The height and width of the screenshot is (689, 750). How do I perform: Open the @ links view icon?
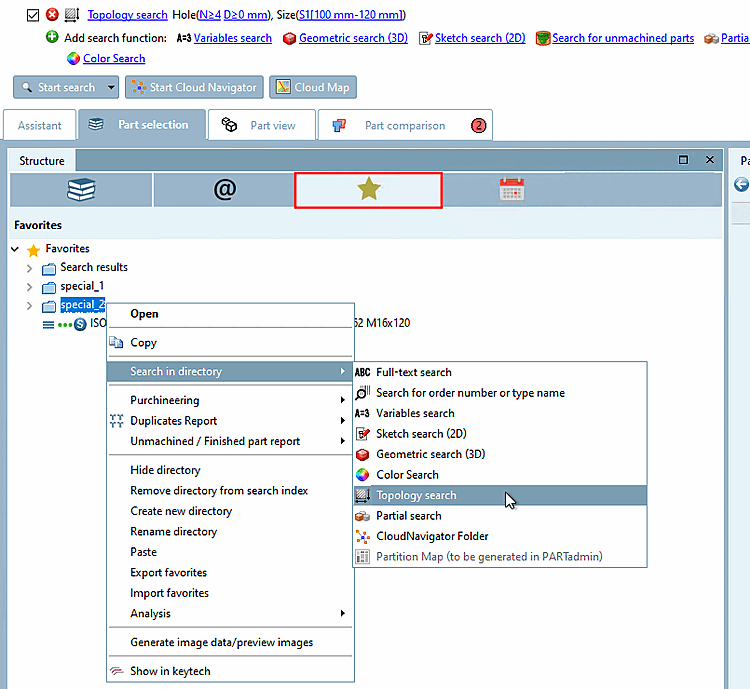pyautogui.click(x=224, y=190)
